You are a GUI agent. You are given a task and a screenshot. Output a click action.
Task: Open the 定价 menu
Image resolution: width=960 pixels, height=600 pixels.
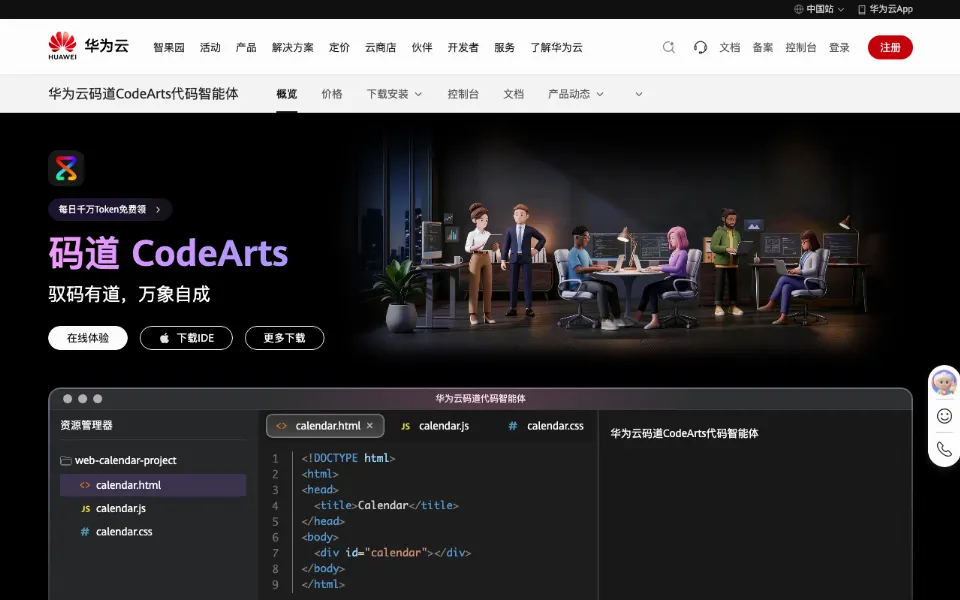click(339, 47)
